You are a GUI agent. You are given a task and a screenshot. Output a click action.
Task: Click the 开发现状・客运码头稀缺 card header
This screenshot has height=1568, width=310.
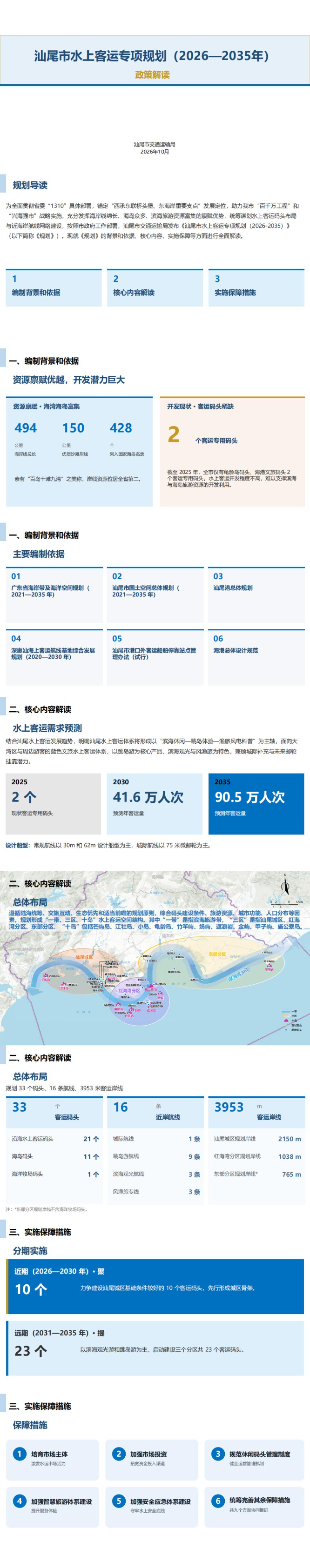pos(200,406)
